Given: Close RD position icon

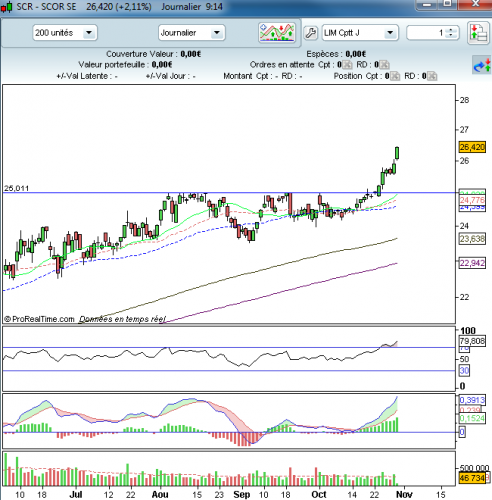Looking at the screenshot, I should pyautogui.click(x=432, y=76).
